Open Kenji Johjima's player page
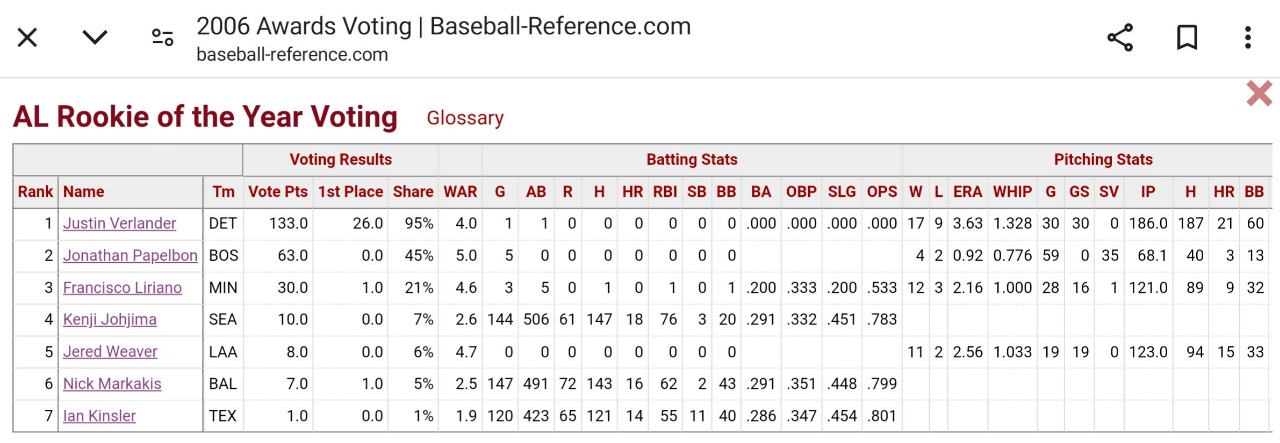 [x=109, y=320]
